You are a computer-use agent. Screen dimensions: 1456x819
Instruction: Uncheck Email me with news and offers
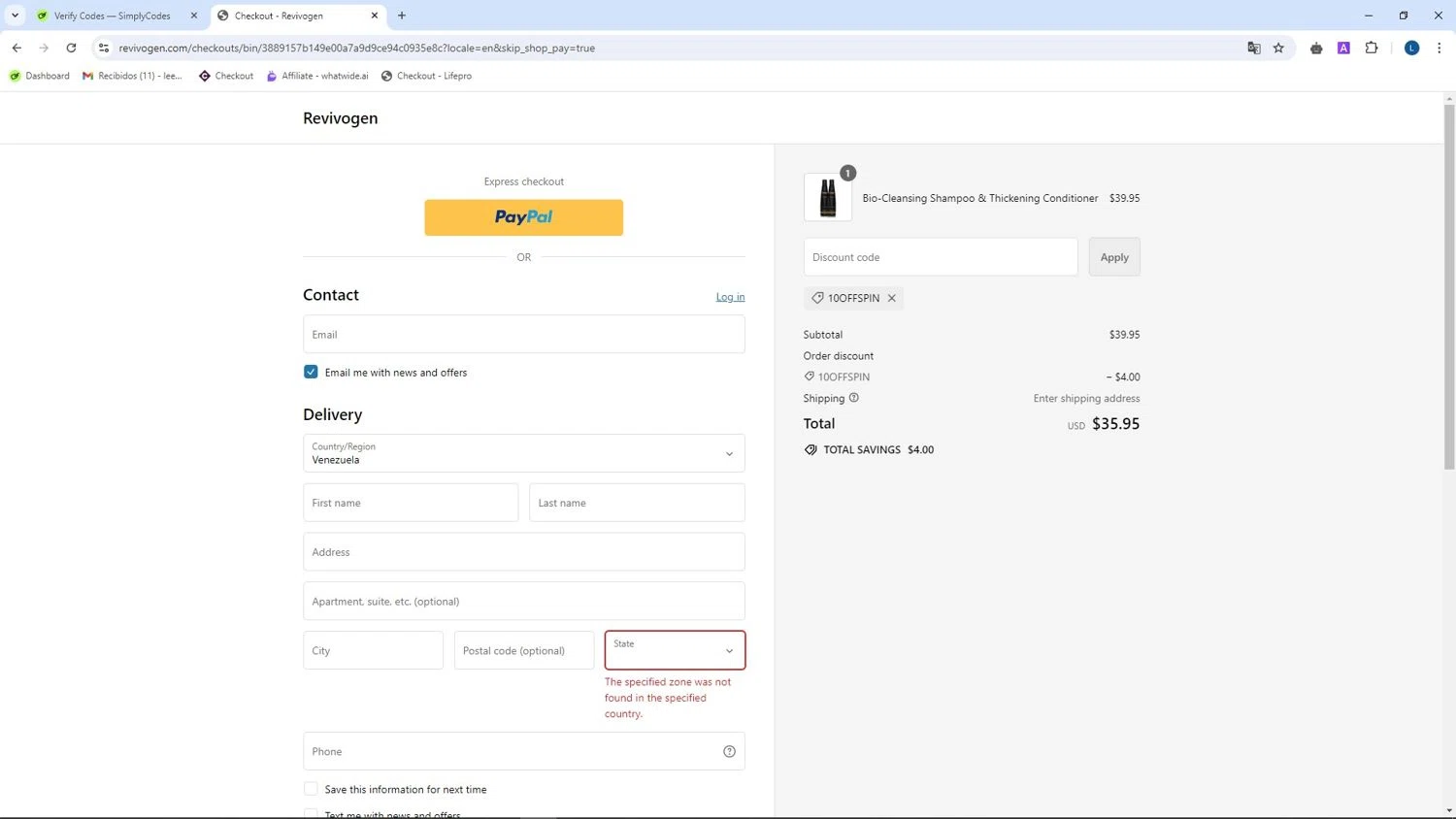click(x=311, y=372)
